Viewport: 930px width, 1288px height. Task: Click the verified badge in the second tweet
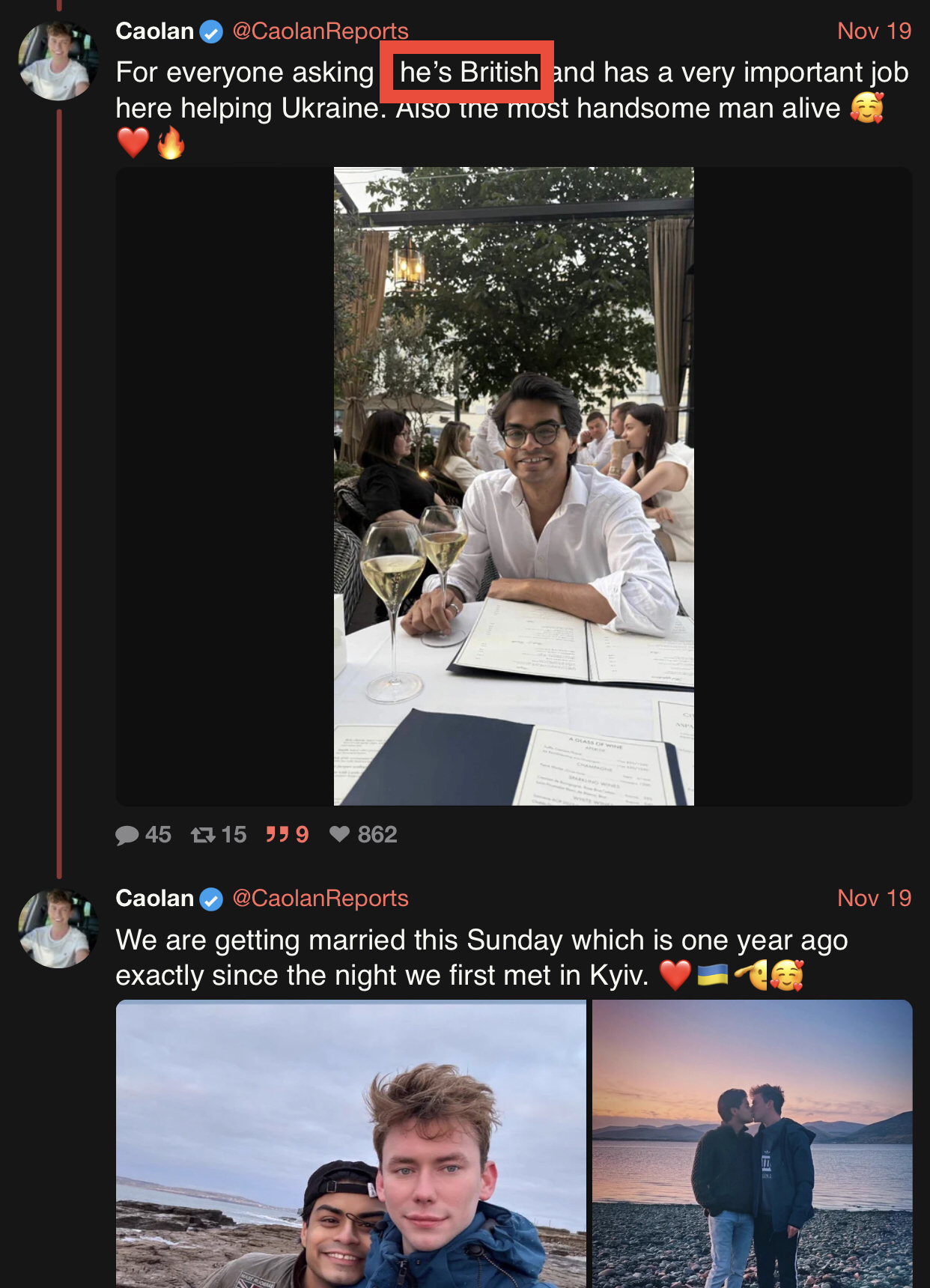pyautogui.click(x=211, y=899)
